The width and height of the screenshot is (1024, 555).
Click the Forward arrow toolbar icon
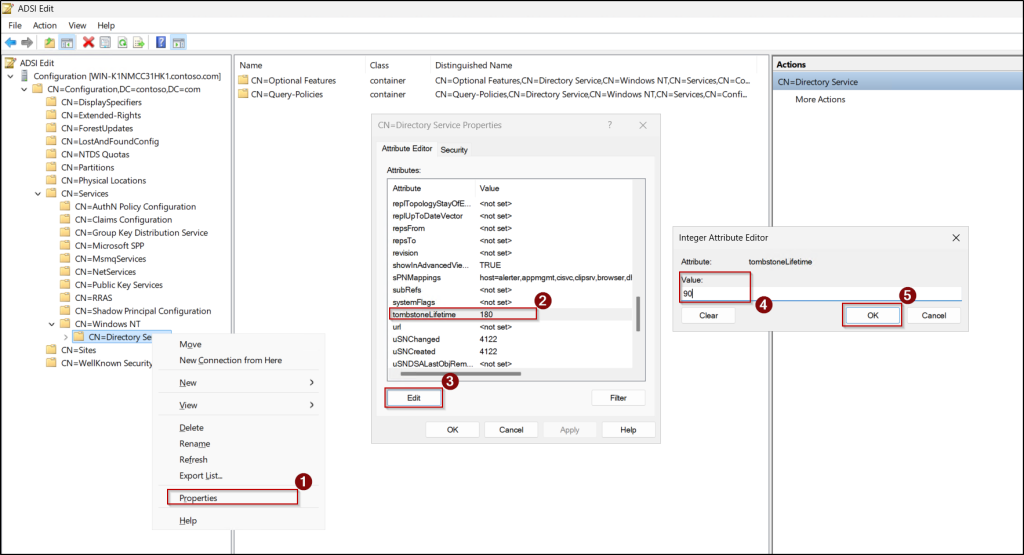(x=27, y=42)
